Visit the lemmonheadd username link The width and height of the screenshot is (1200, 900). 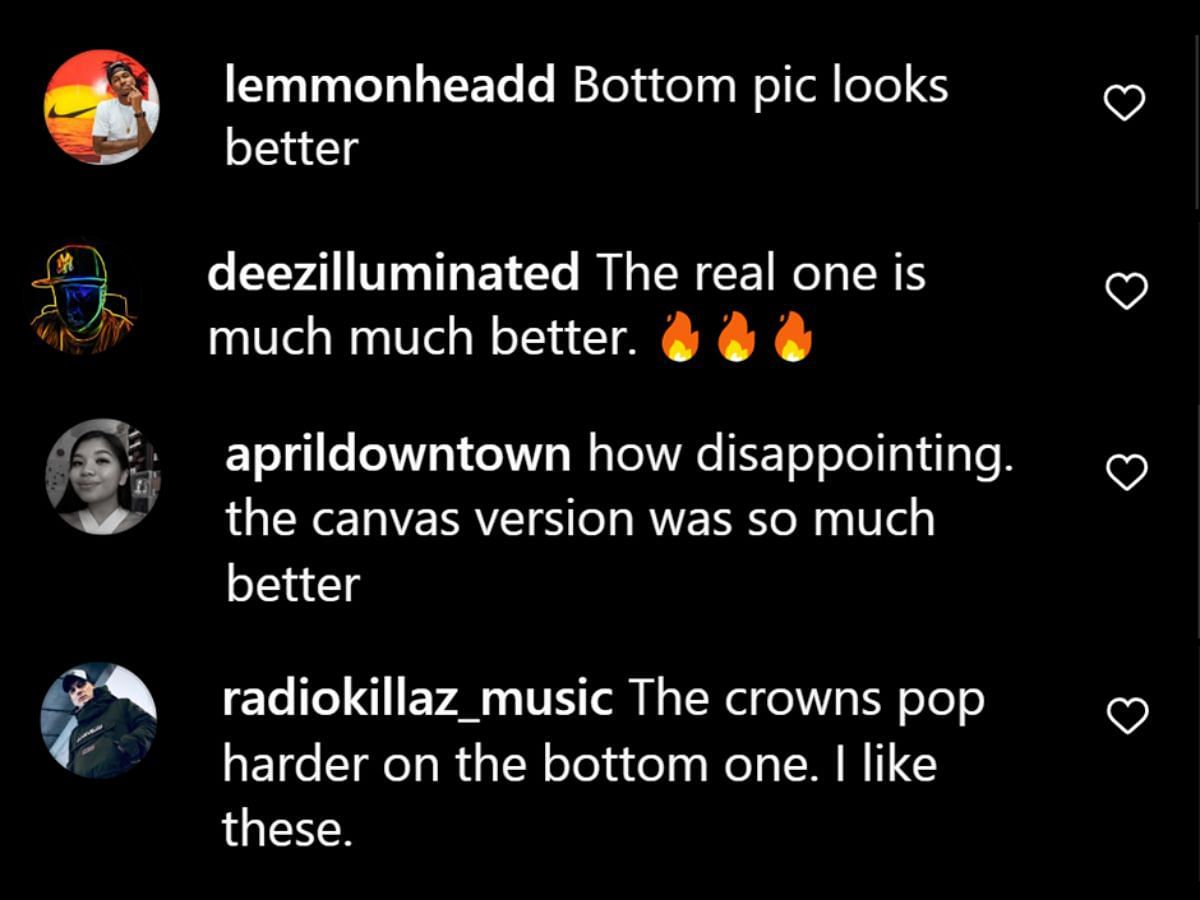390,86
